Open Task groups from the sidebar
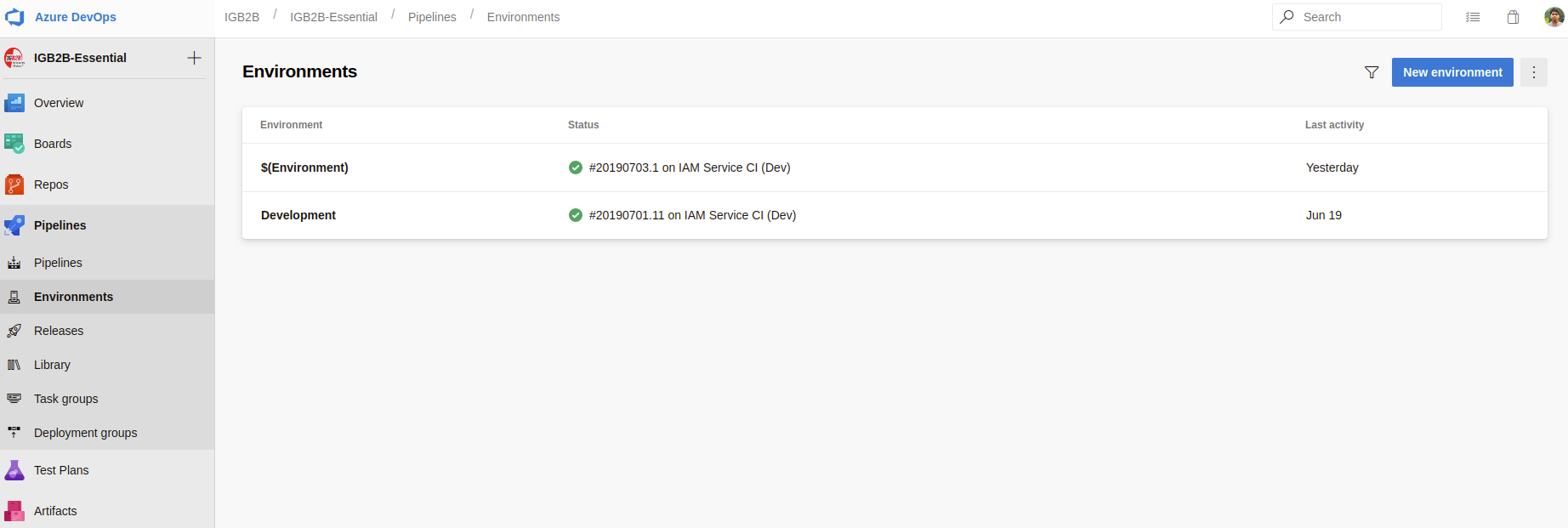Image resolution: width=1568 pixels, height=528 pixels. click(x=14, y=399)
